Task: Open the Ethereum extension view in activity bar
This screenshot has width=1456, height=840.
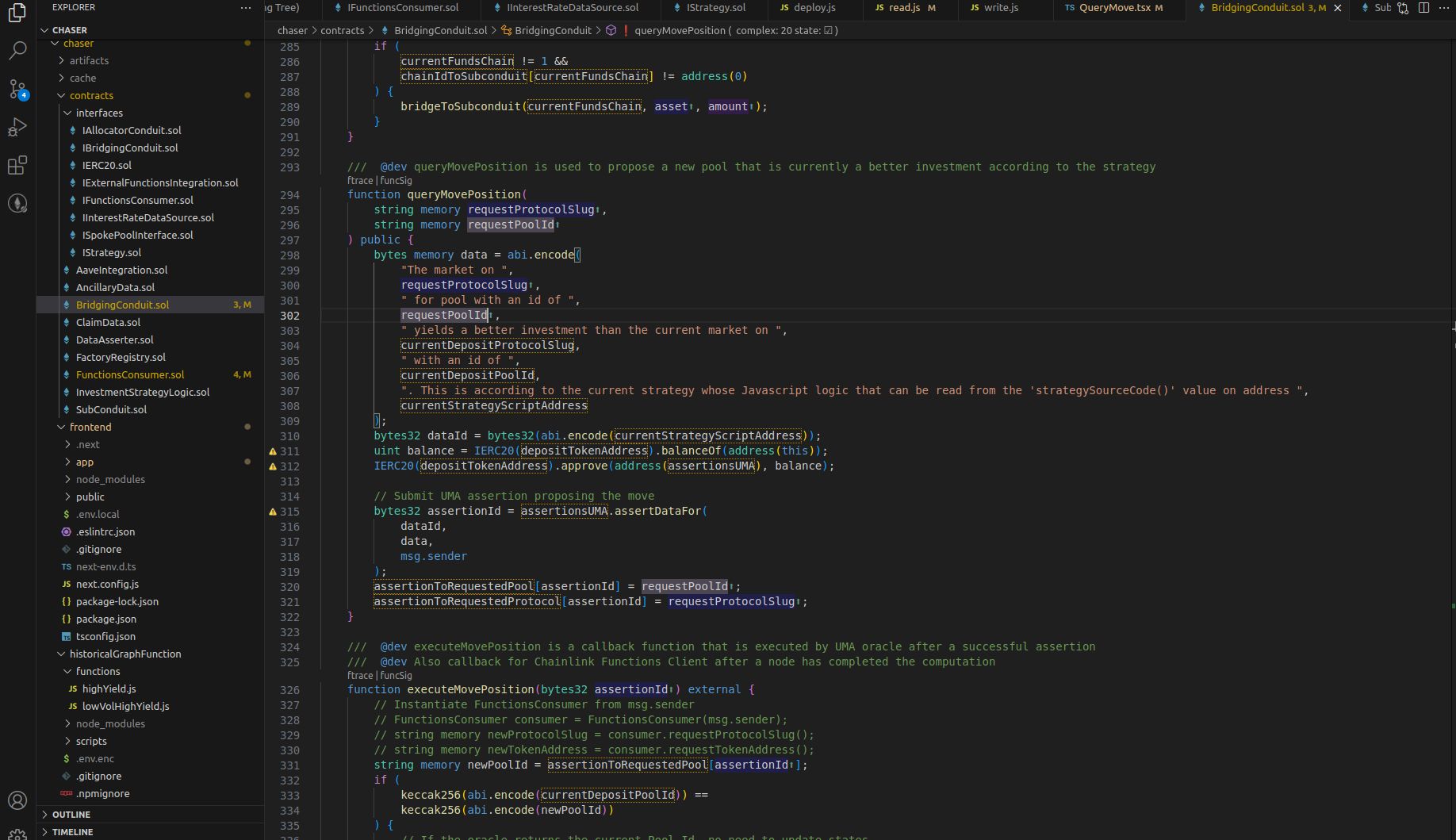Action: coord(17,203)
